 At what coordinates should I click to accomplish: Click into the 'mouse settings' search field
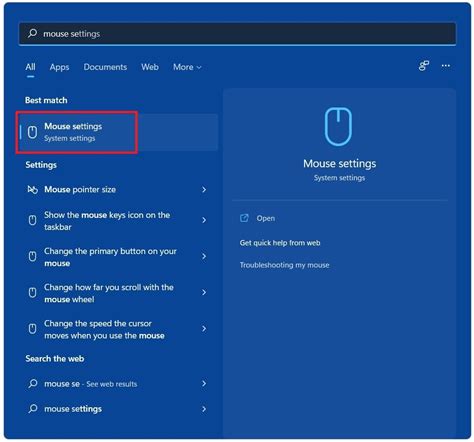tap(237, 33)
